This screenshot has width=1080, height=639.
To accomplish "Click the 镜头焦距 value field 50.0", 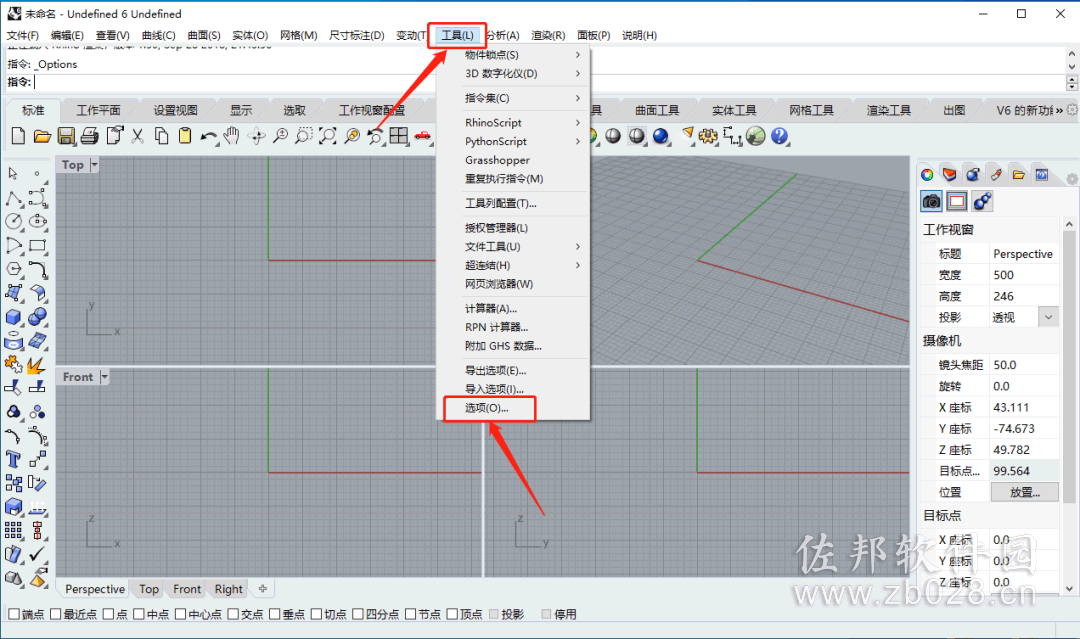I will 1024,365.
